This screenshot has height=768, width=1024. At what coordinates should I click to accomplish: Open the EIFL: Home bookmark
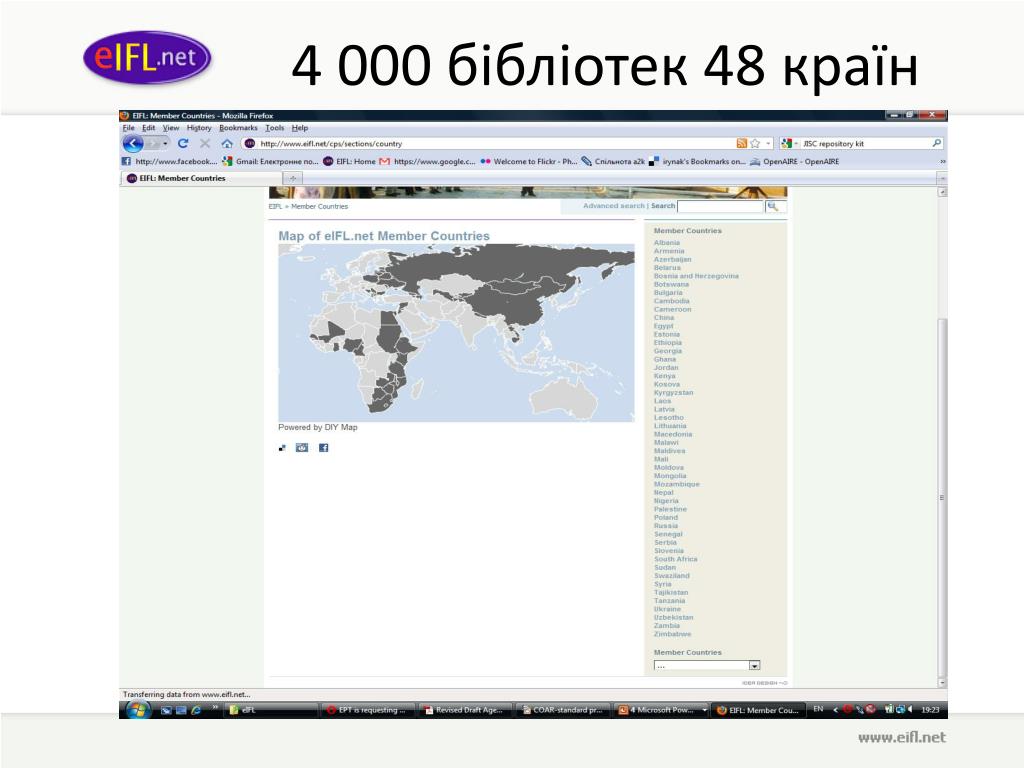pyautogui.click(x=349, y=161)
